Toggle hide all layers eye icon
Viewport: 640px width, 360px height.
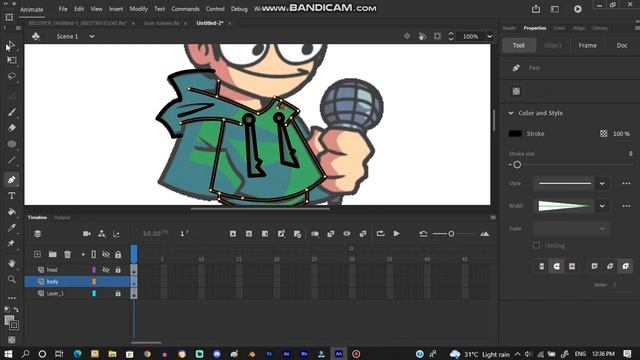coord(106,255)
